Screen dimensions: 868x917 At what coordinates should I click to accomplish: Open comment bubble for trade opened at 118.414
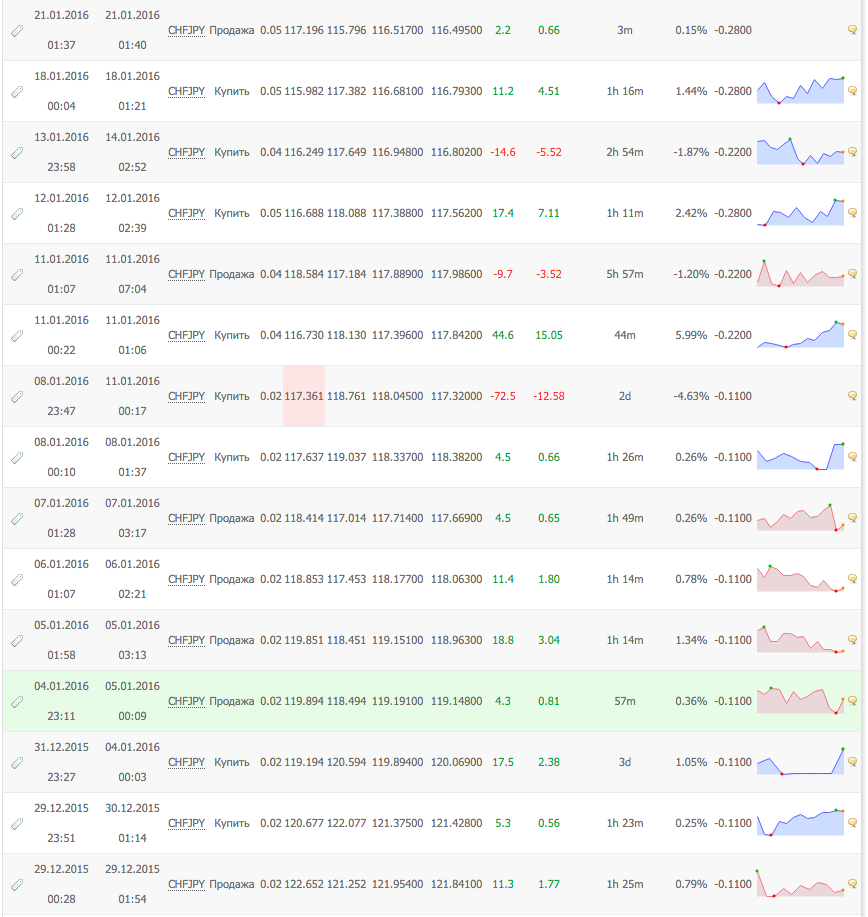click(x=852, y=518)
